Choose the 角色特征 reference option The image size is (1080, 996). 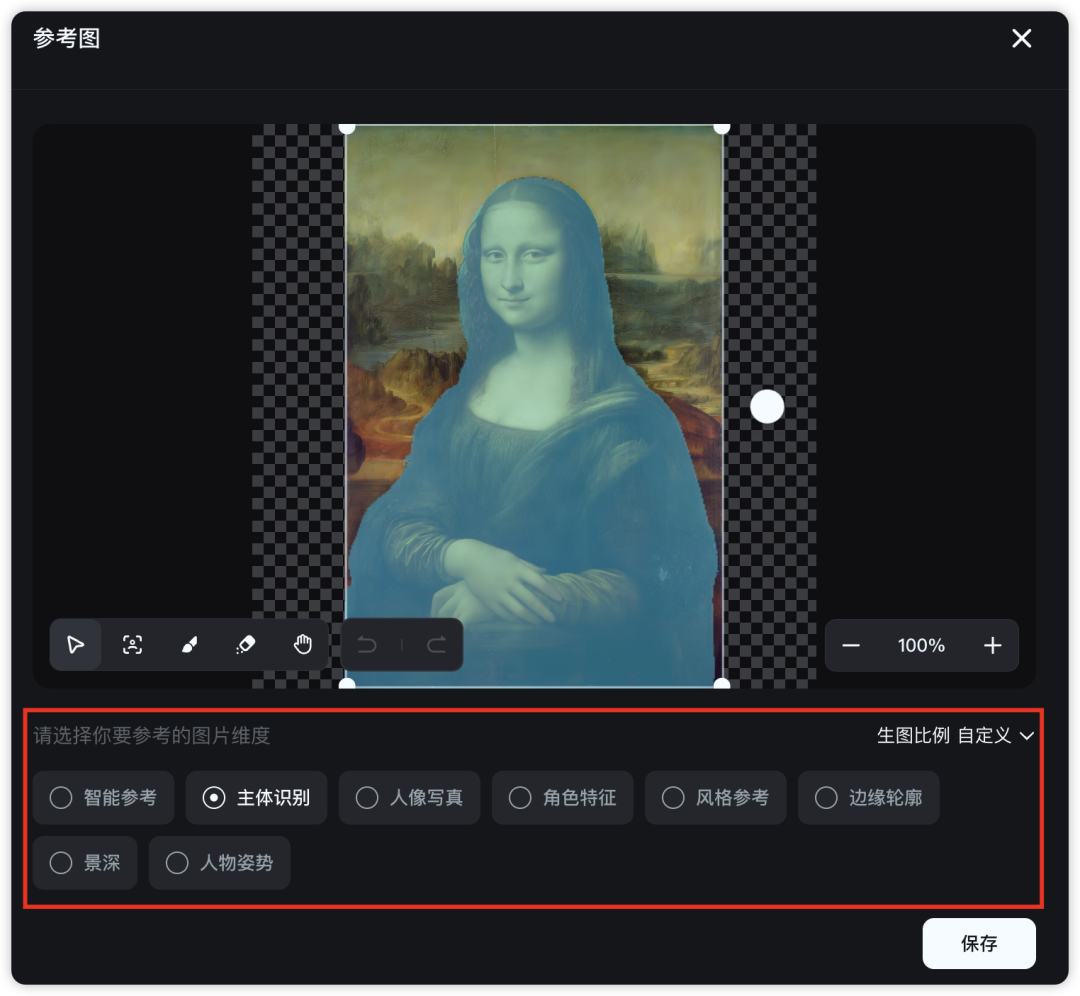[562, 798]
